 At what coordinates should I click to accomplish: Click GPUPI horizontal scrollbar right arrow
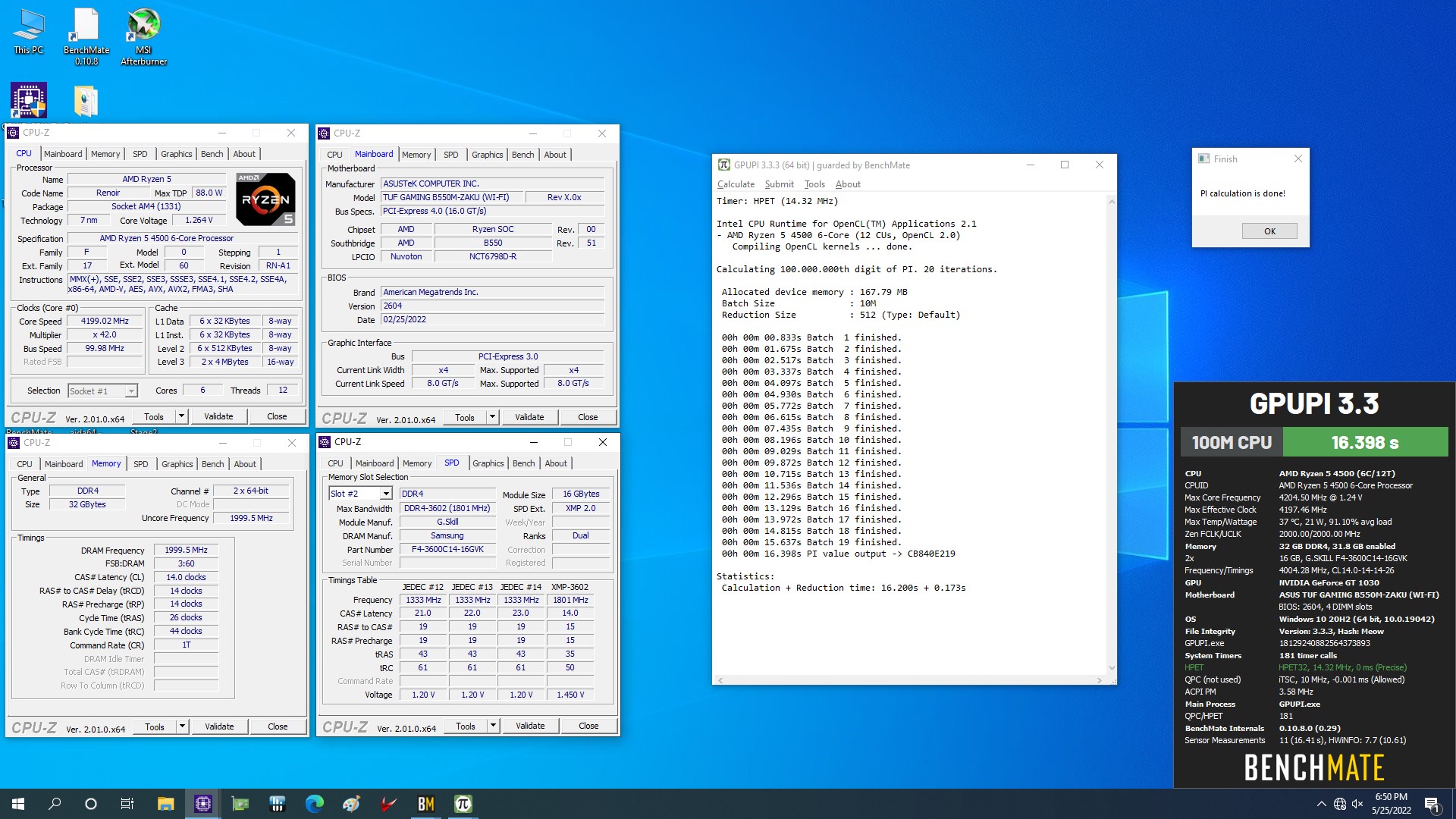(1100, 680)
